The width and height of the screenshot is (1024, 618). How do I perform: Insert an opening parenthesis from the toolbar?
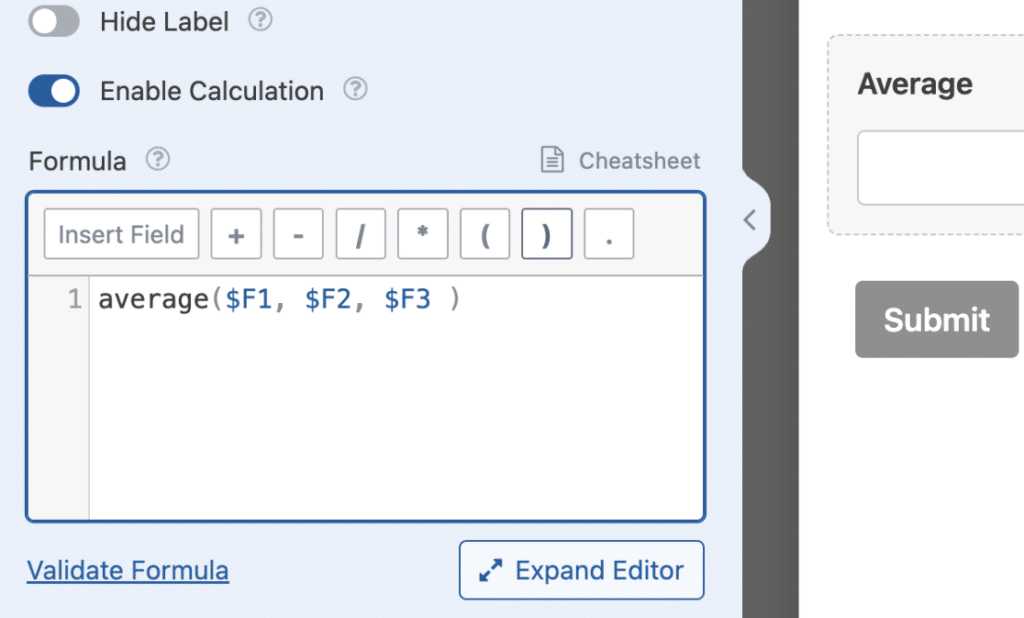pyautogui.click(x=484, y=234)
